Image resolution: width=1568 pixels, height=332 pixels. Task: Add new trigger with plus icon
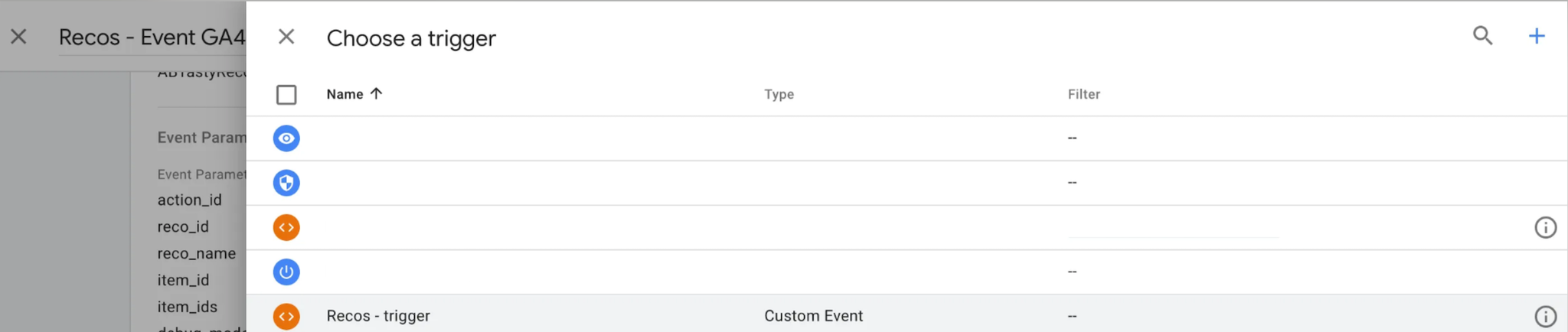(x=1537, y=36)
